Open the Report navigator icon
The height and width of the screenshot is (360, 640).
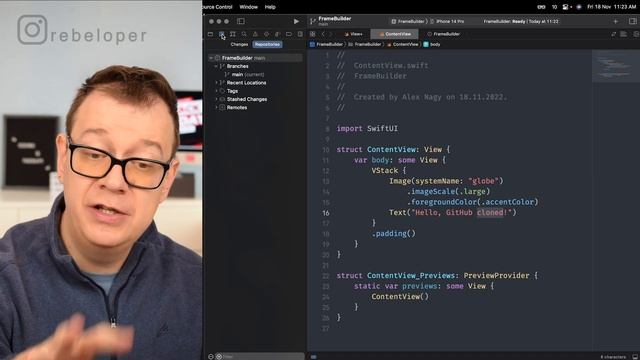click(x=300, y=34)
